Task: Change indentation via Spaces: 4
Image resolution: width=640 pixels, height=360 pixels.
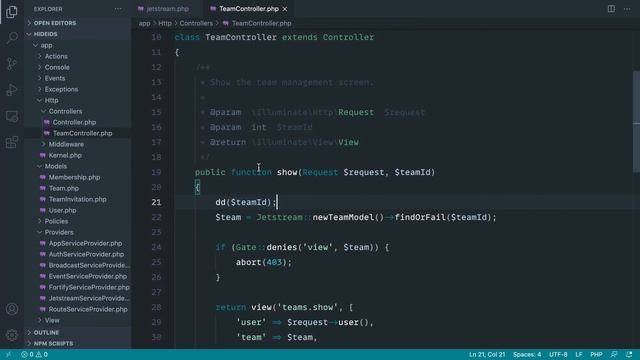Action: pyautogui.click(x=527, y=354)
